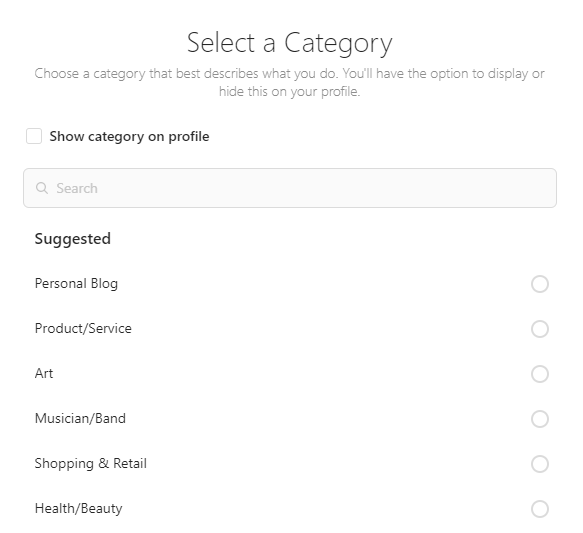Viewport: 583px width, 533px height.
Task: Select the Product/Service radio button
Action: (540, 329)
